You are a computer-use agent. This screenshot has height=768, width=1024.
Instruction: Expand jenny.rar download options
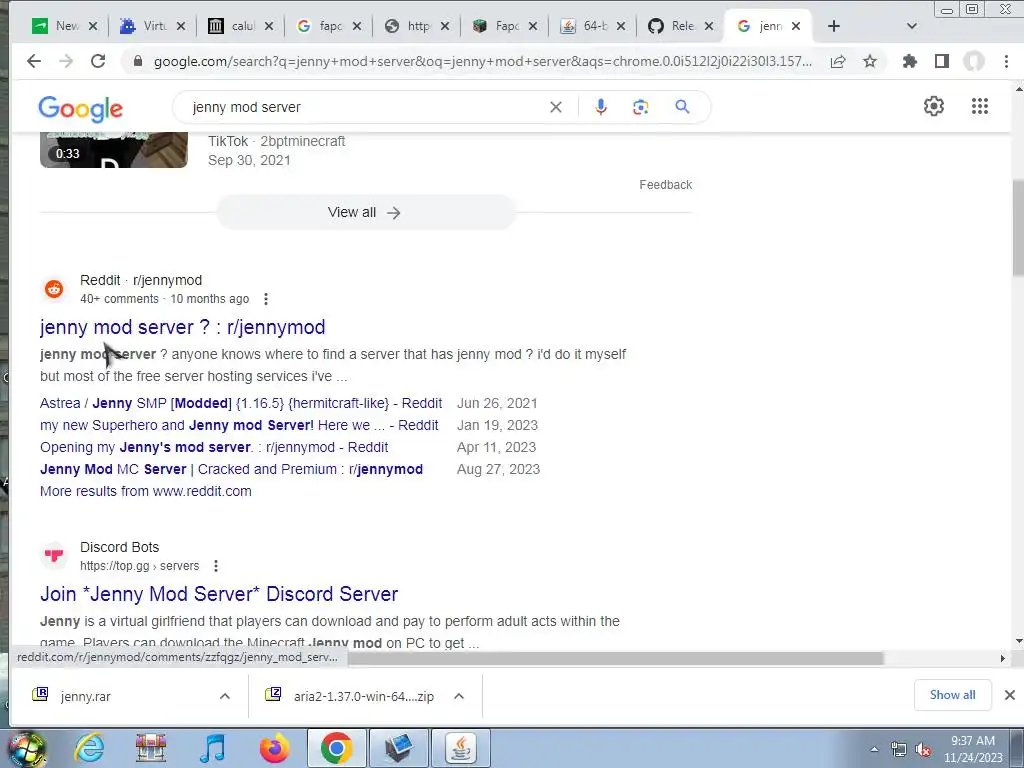coord(225,696)
